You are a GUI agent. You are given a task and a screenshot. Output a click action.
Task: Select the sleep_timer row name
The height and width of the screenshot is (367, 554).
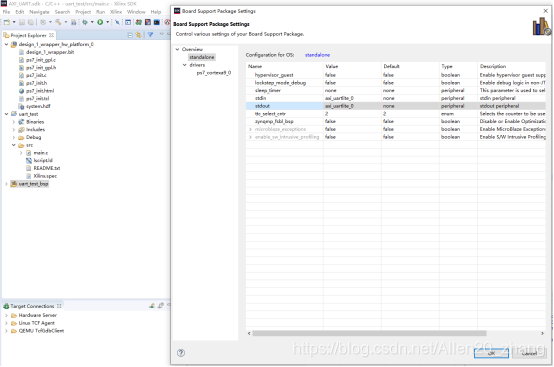coord(267,90)
